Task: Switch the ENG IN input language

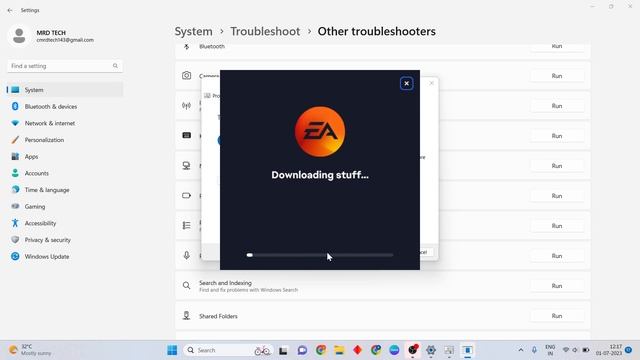Action: click(x=550, y=350)
